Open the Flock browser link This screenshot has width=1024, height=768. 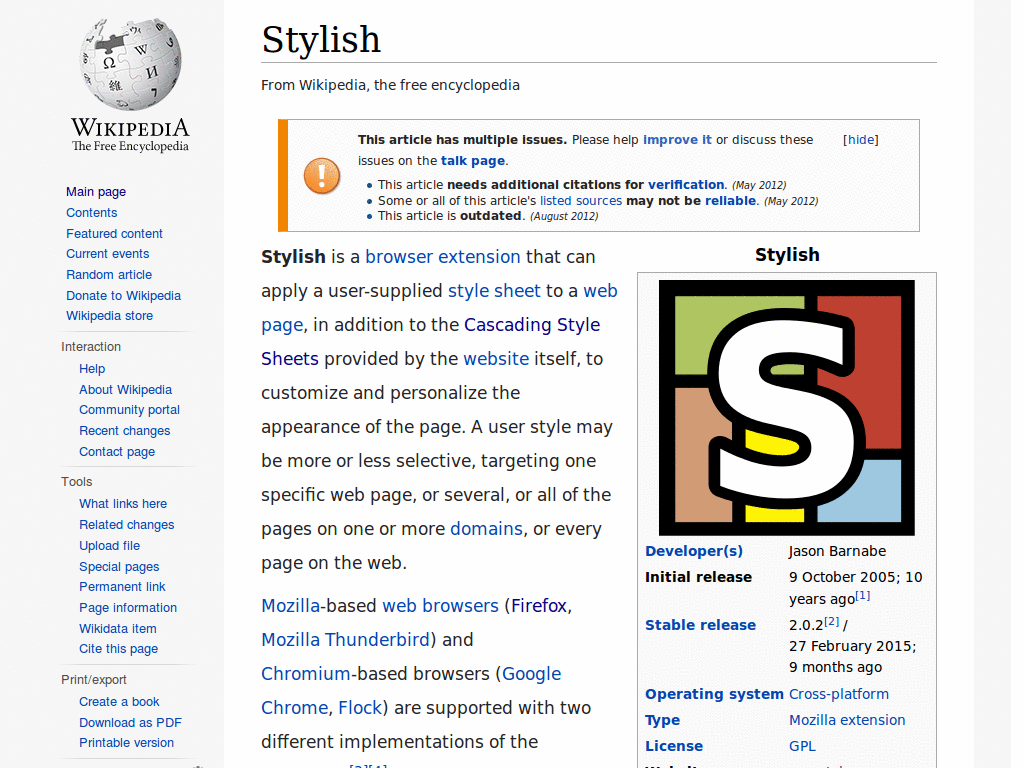(360, 707)
